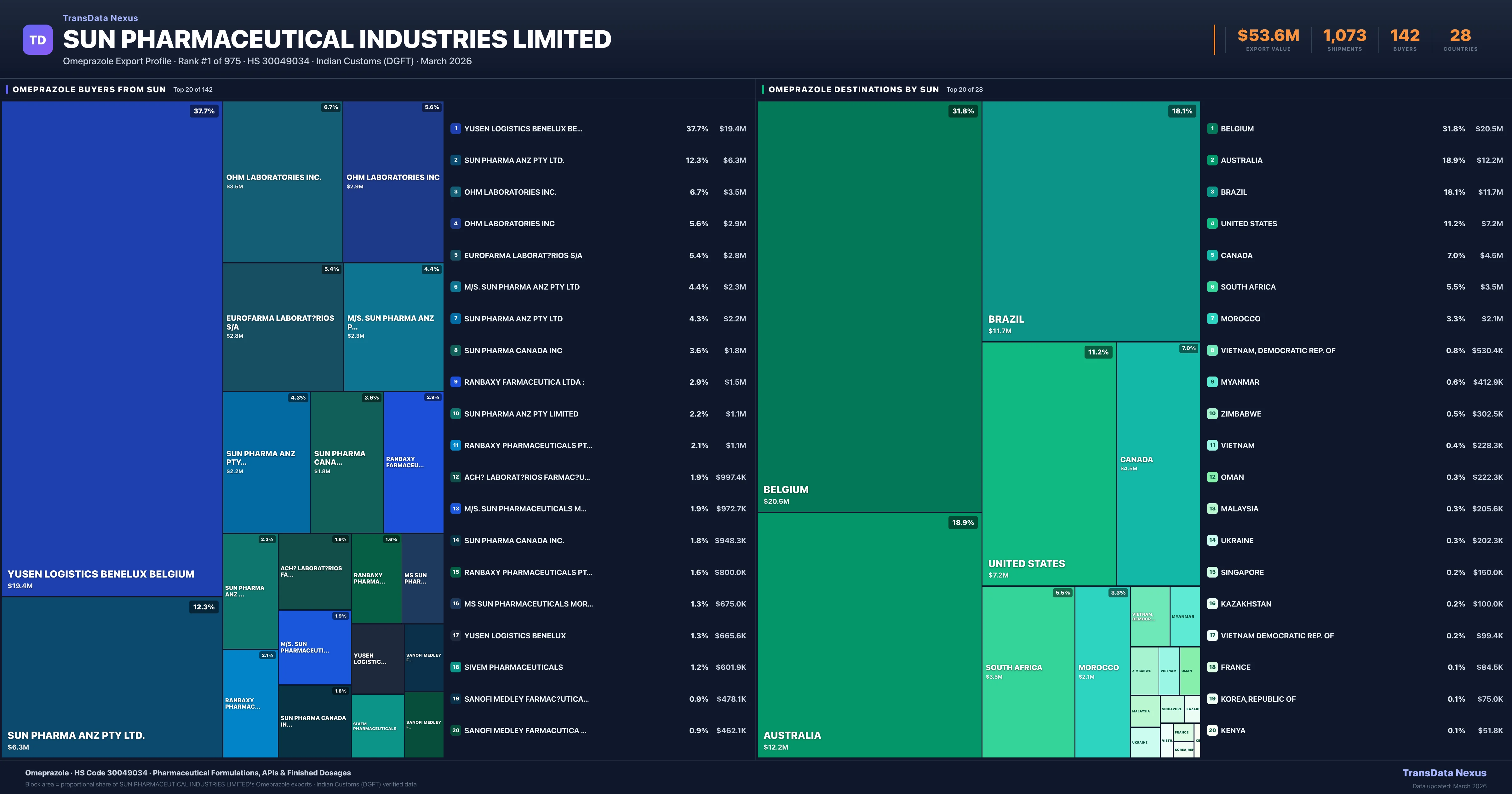The image size is (1512, 794).
Task: Select rank badge 5 beside EUROFARMA LABORATORIOS
Action: click(x=456, y=256)
